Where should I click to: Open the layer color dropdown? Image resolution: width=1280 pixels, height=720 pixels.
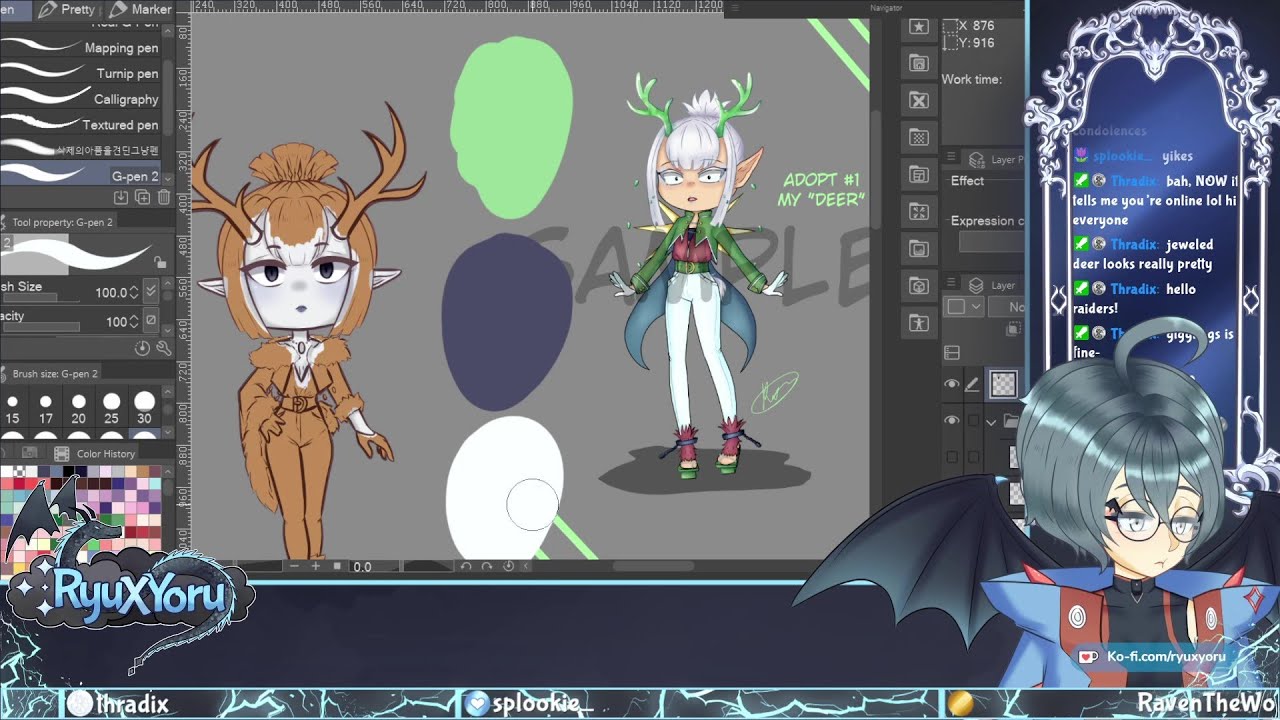965,307
